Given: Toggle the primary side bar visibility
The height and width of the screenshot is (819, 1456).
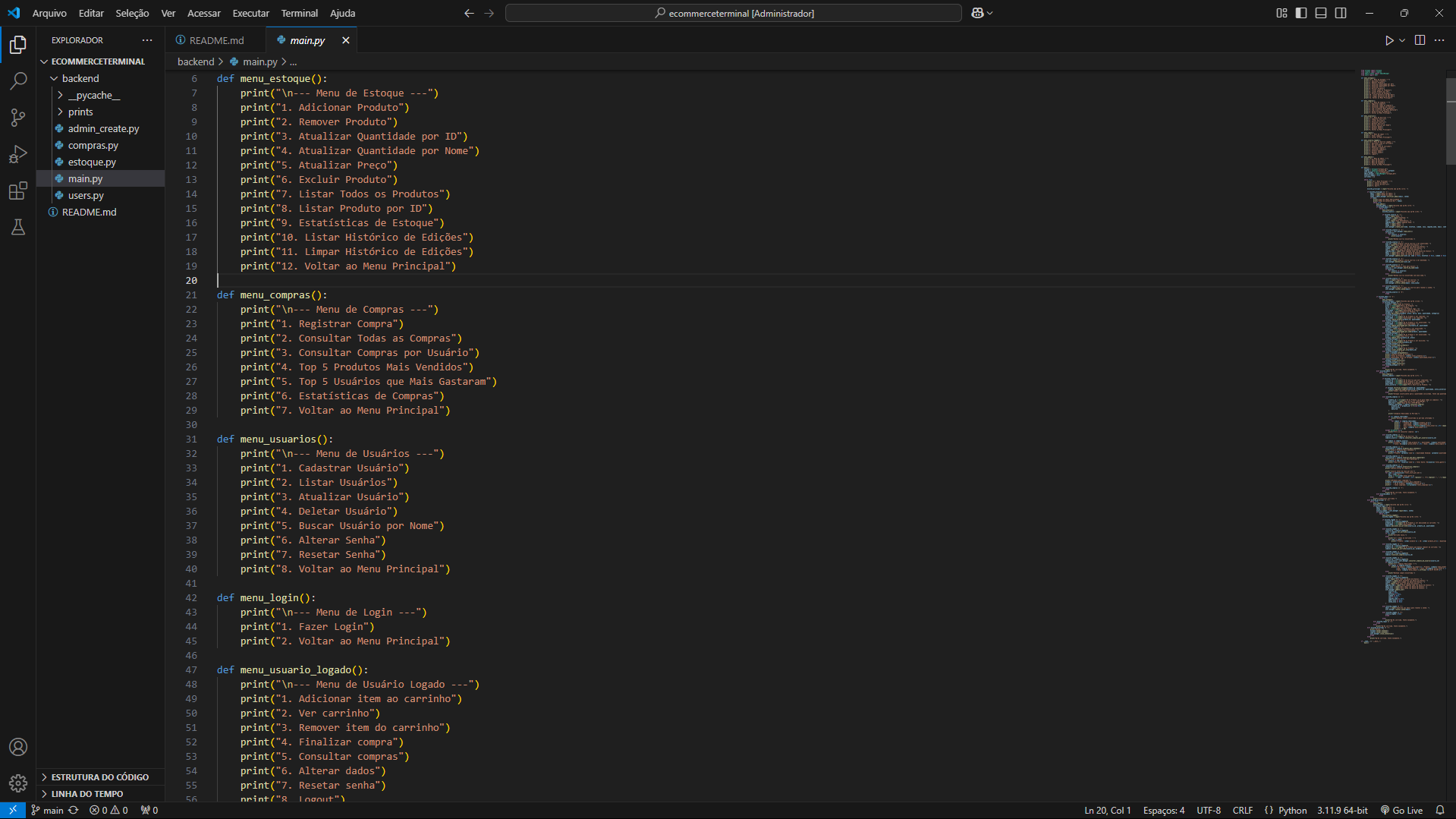Looking at the screenshot, I should [x=1301, y=13].
